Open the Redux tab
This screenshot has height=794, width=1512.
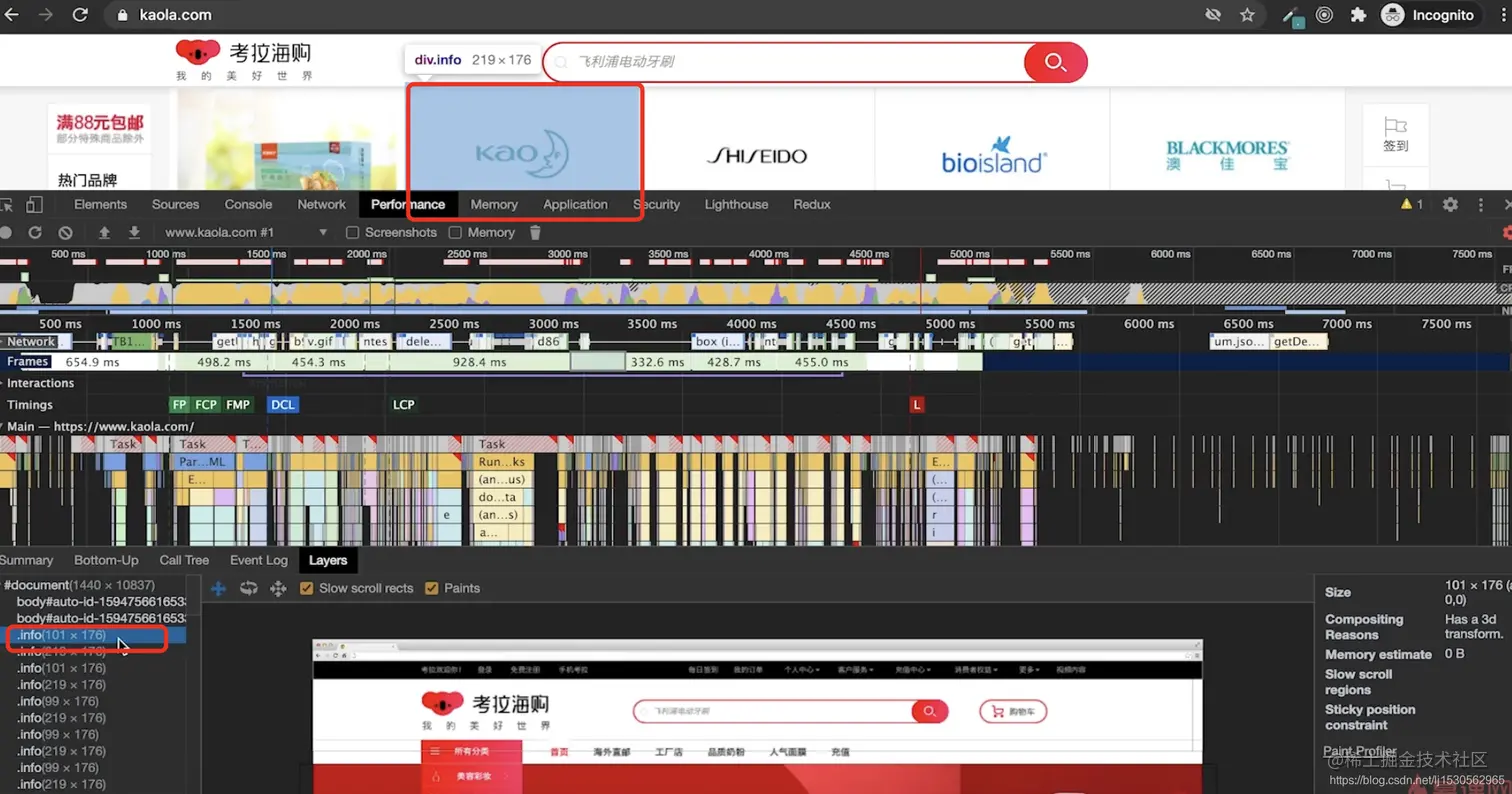coord(811,204)
